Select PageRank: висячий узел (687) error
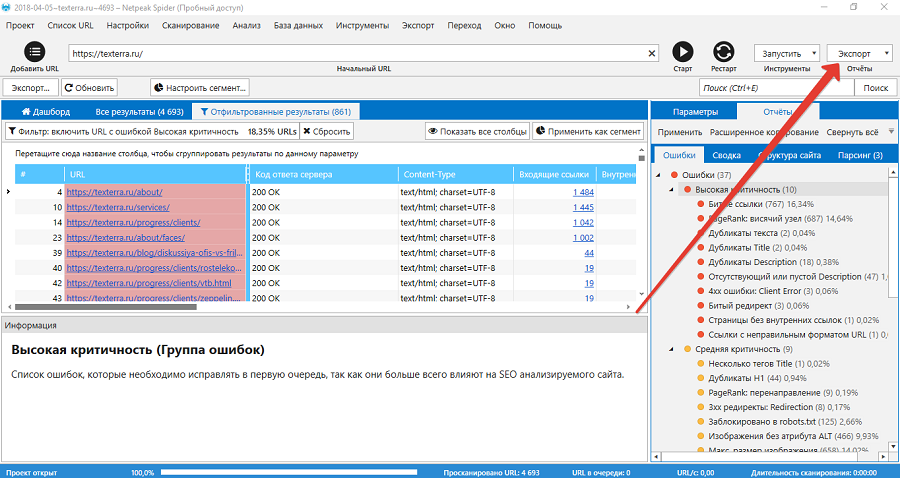This screenshot has height=478, width=900. [780, 219]
